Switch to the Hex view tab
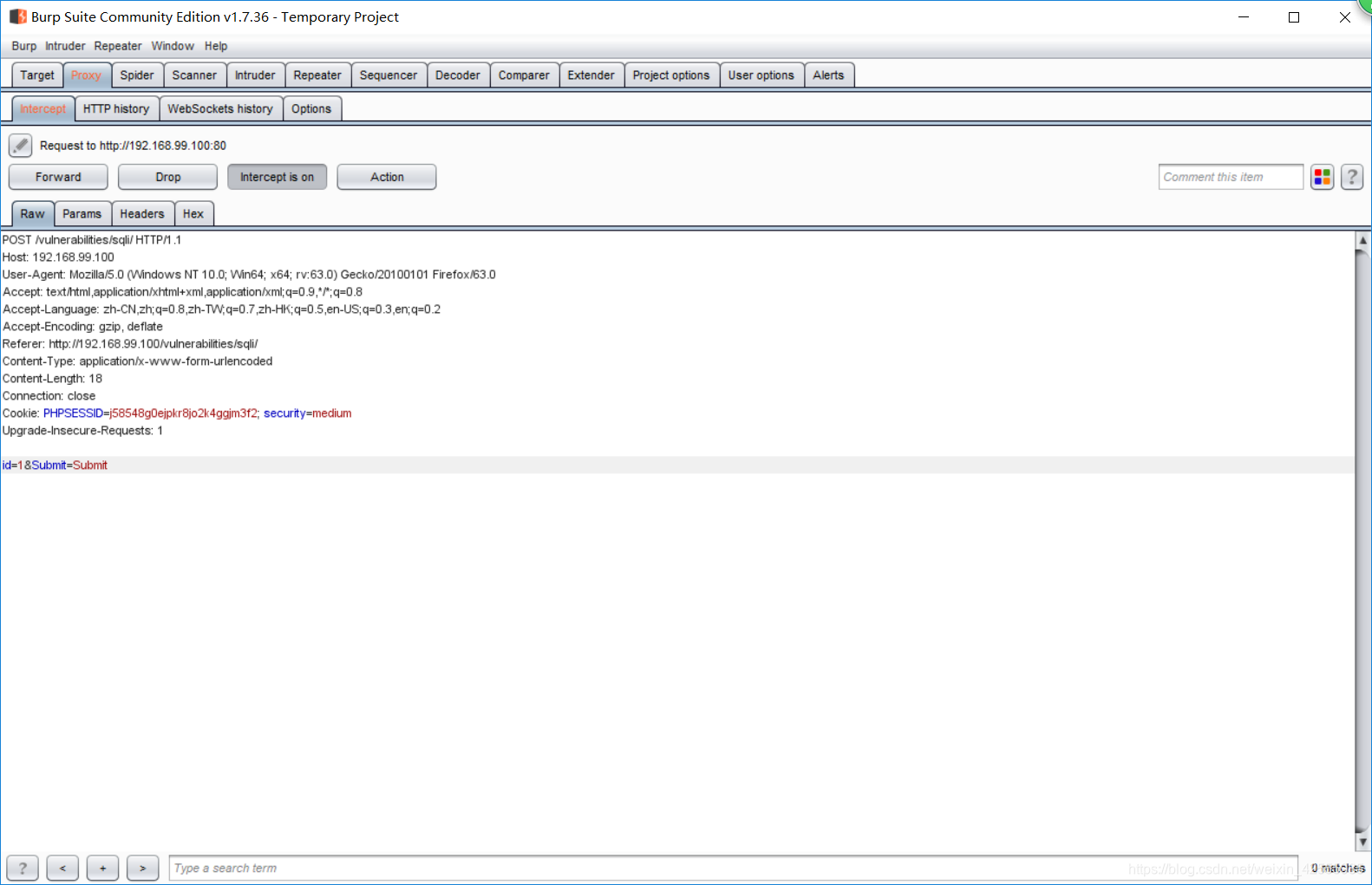This screenshot has height=885, width=1372. (x=193, y=214)
